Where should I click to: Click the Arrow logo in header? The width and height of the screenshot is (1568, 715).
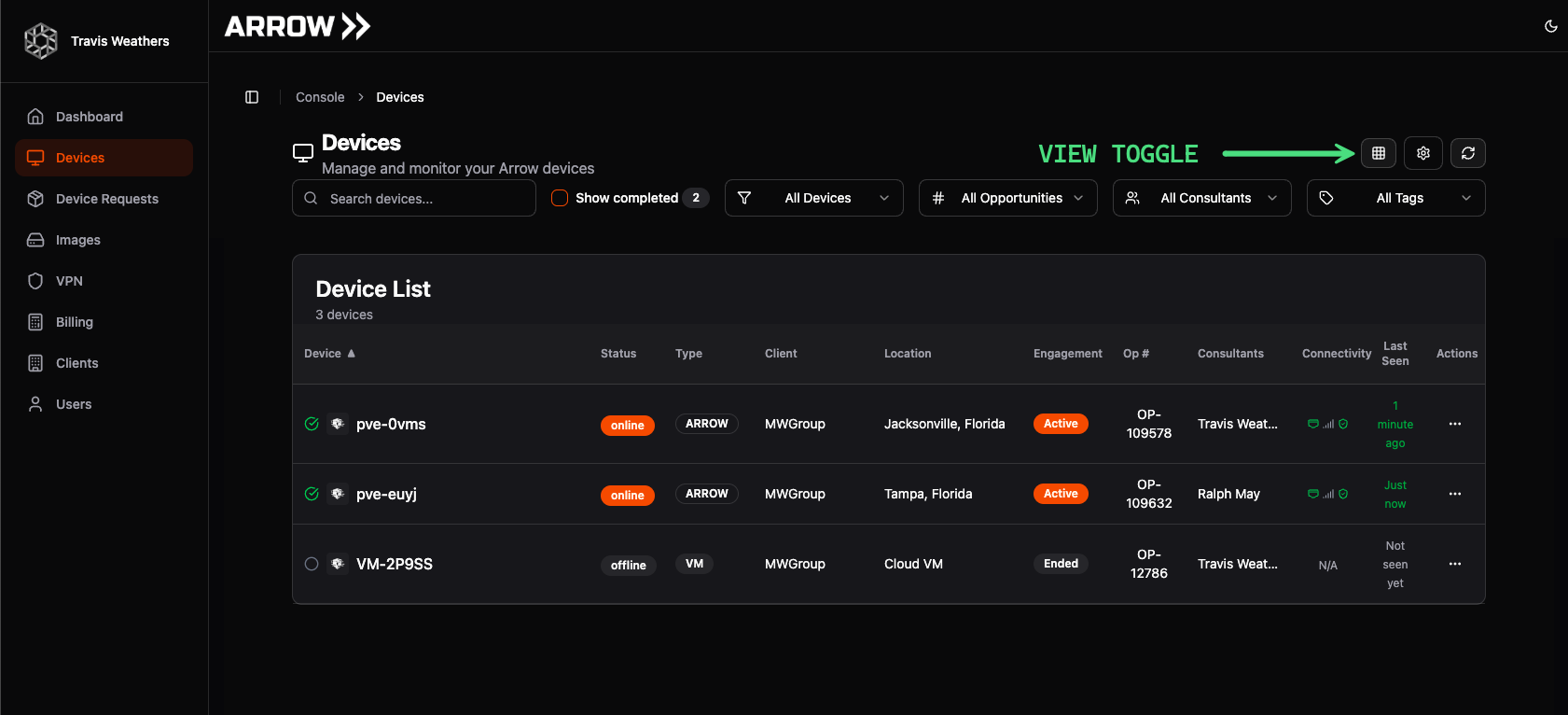298,26
